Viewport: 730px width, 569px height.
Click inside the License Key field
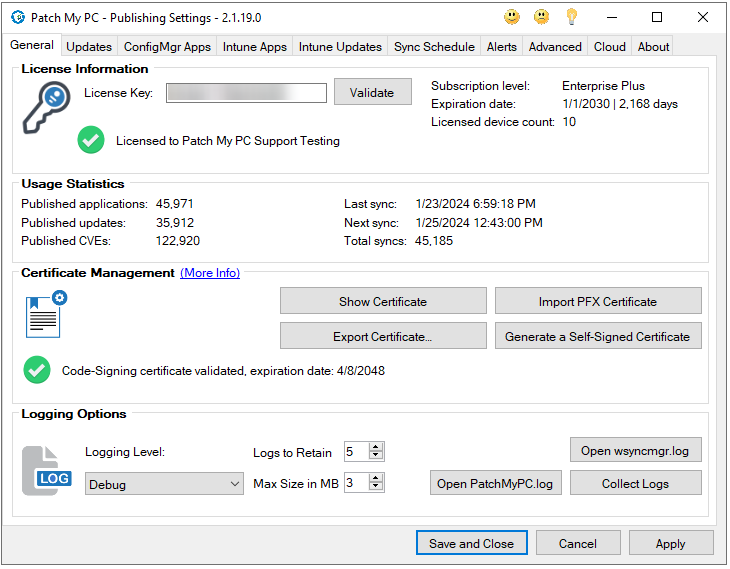246,93
